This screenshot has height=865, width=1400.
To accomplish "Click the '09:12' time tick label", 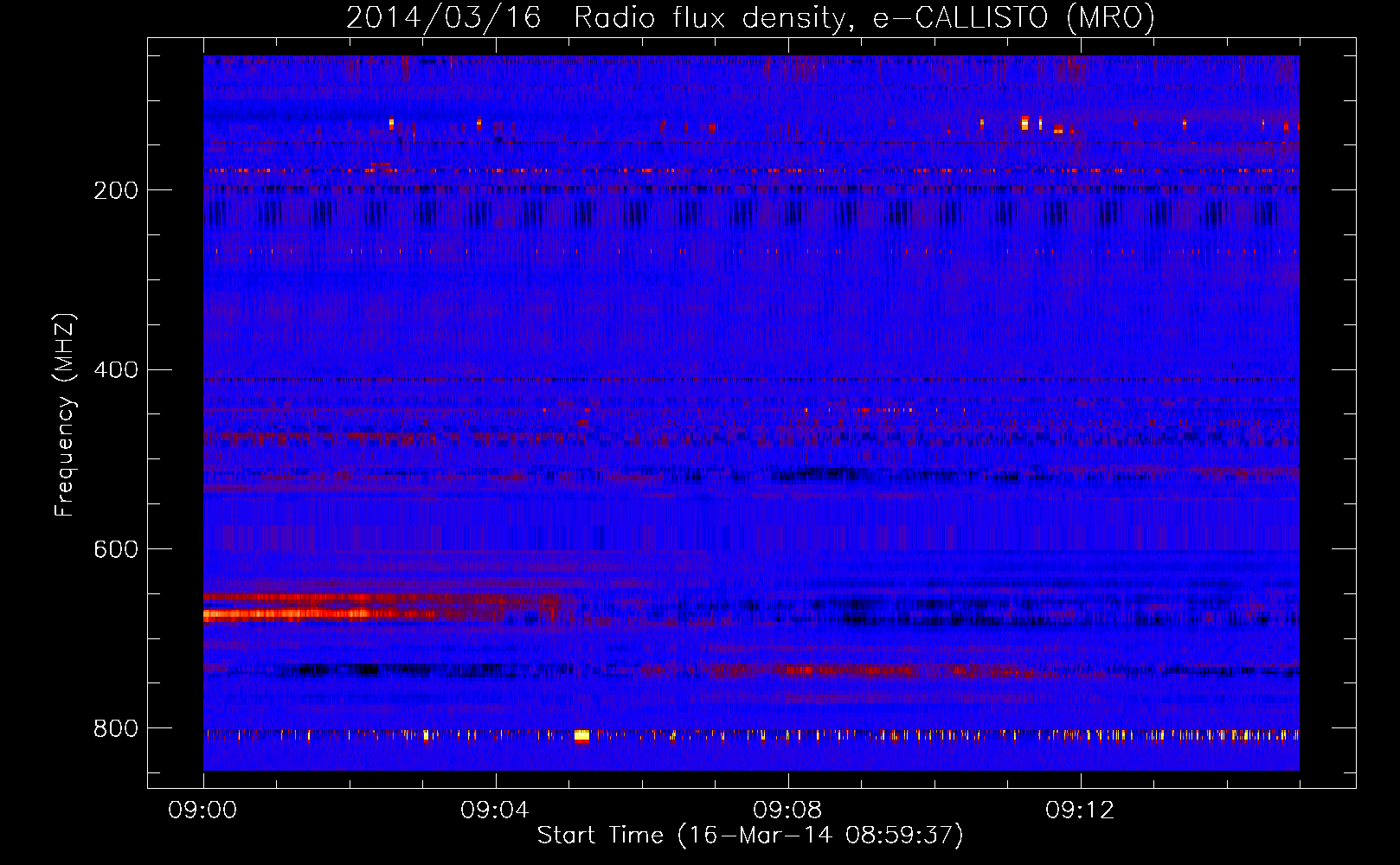I will click(1080, 811).
